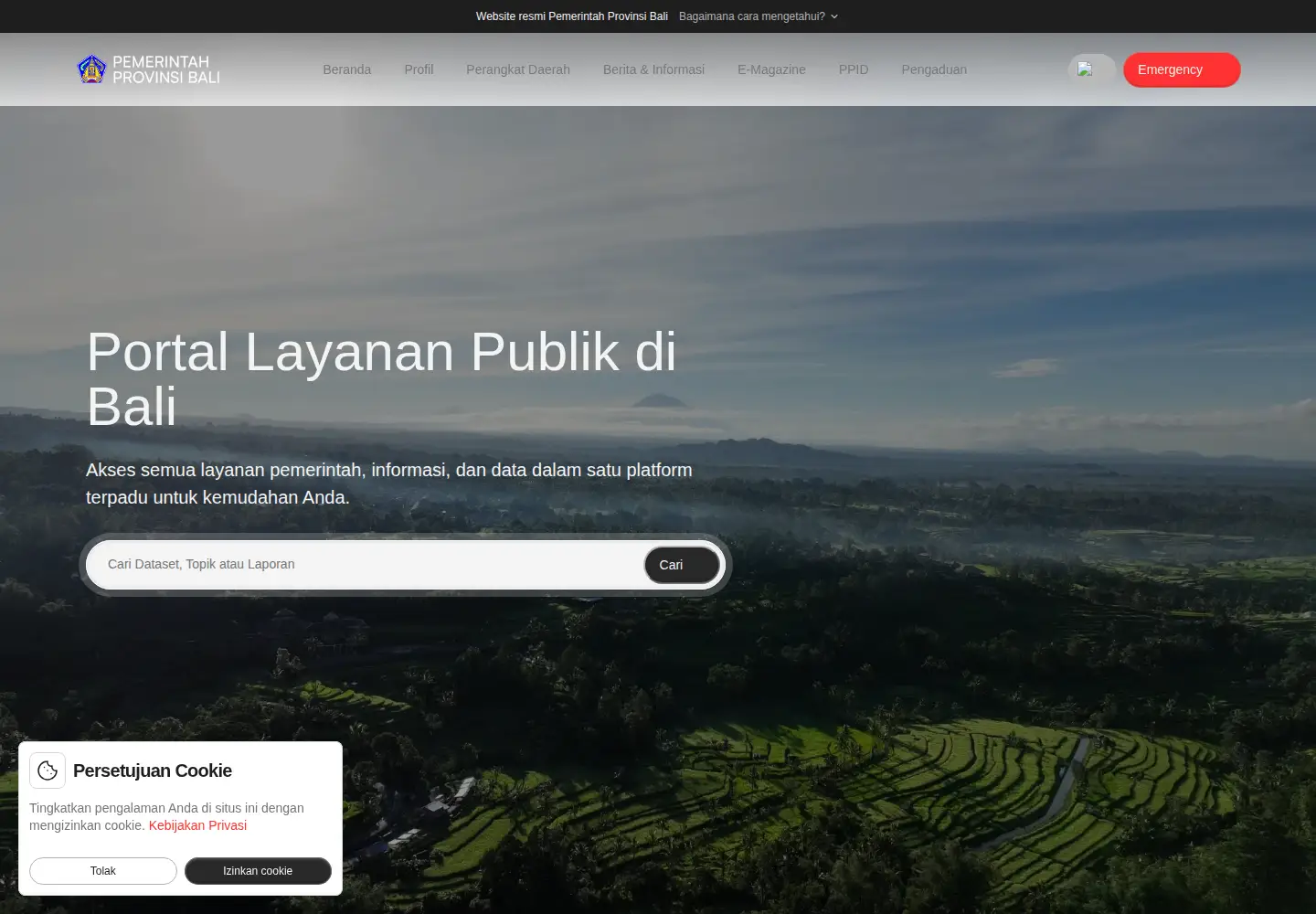Go to Beranda menu item
This screenshot has width=1316, height=914.
pos(347,69)
